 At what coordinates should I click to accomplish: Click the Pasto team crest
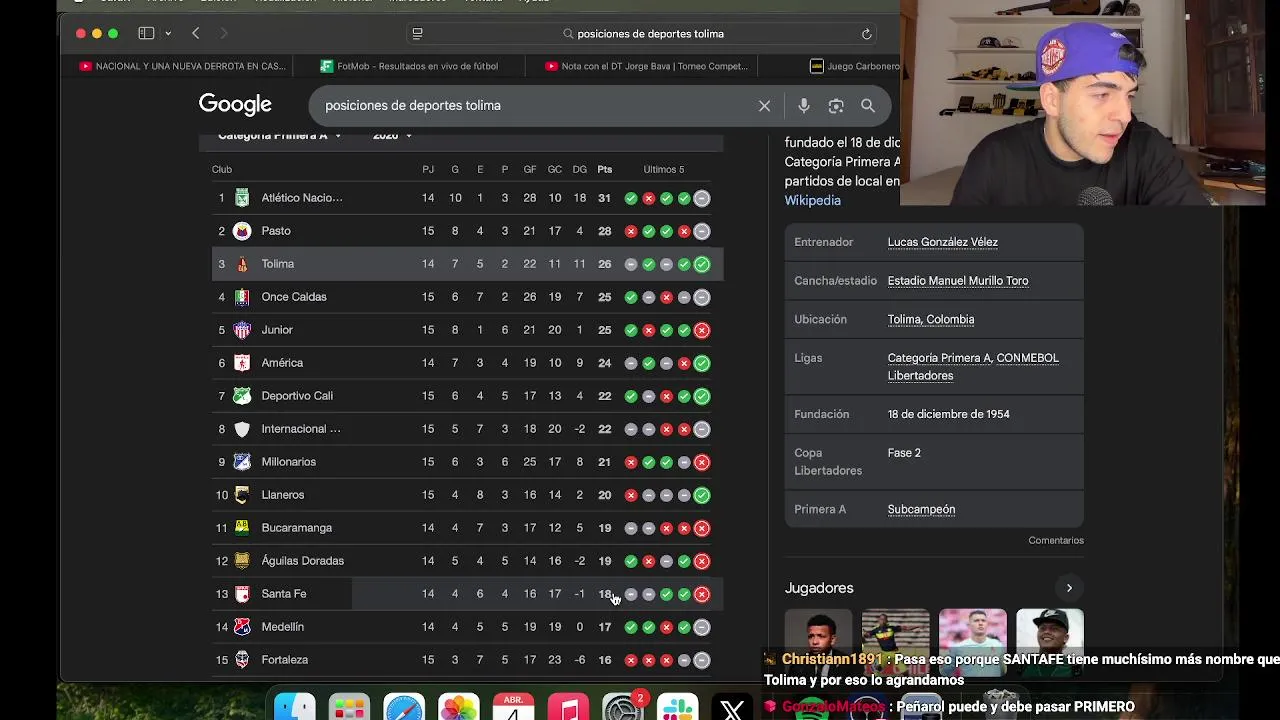[x=242, y=231]
